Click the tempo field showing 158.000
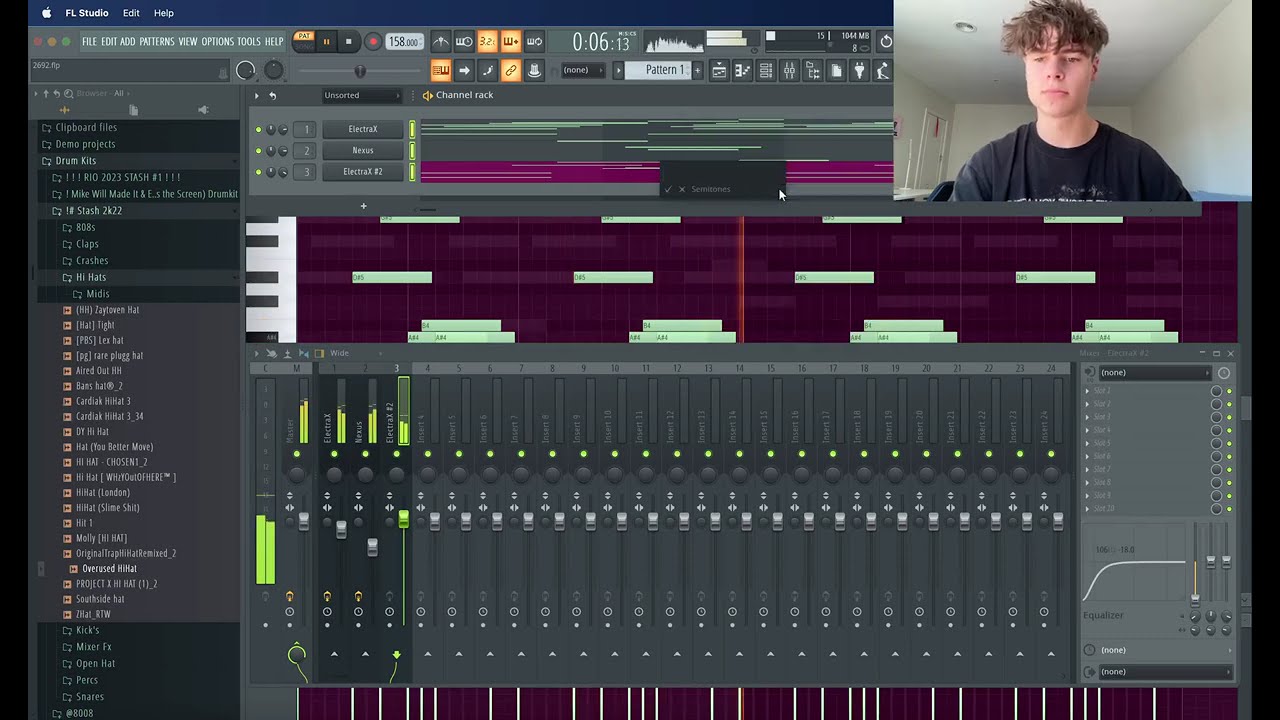Viewport: 1280px width, 720px height. pos(403,42)
